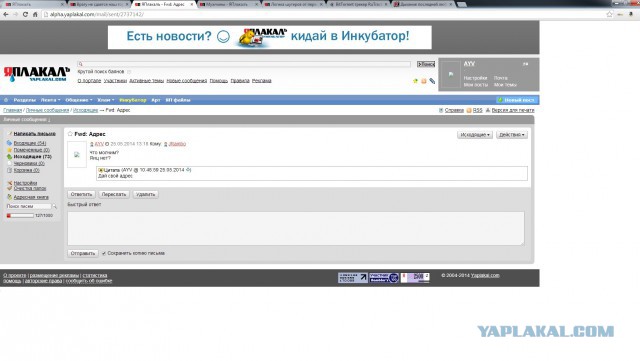Click the mailbox quota progress bar
Image resolution: width=640 pixels, height=361 pixels.
point(20,216)
